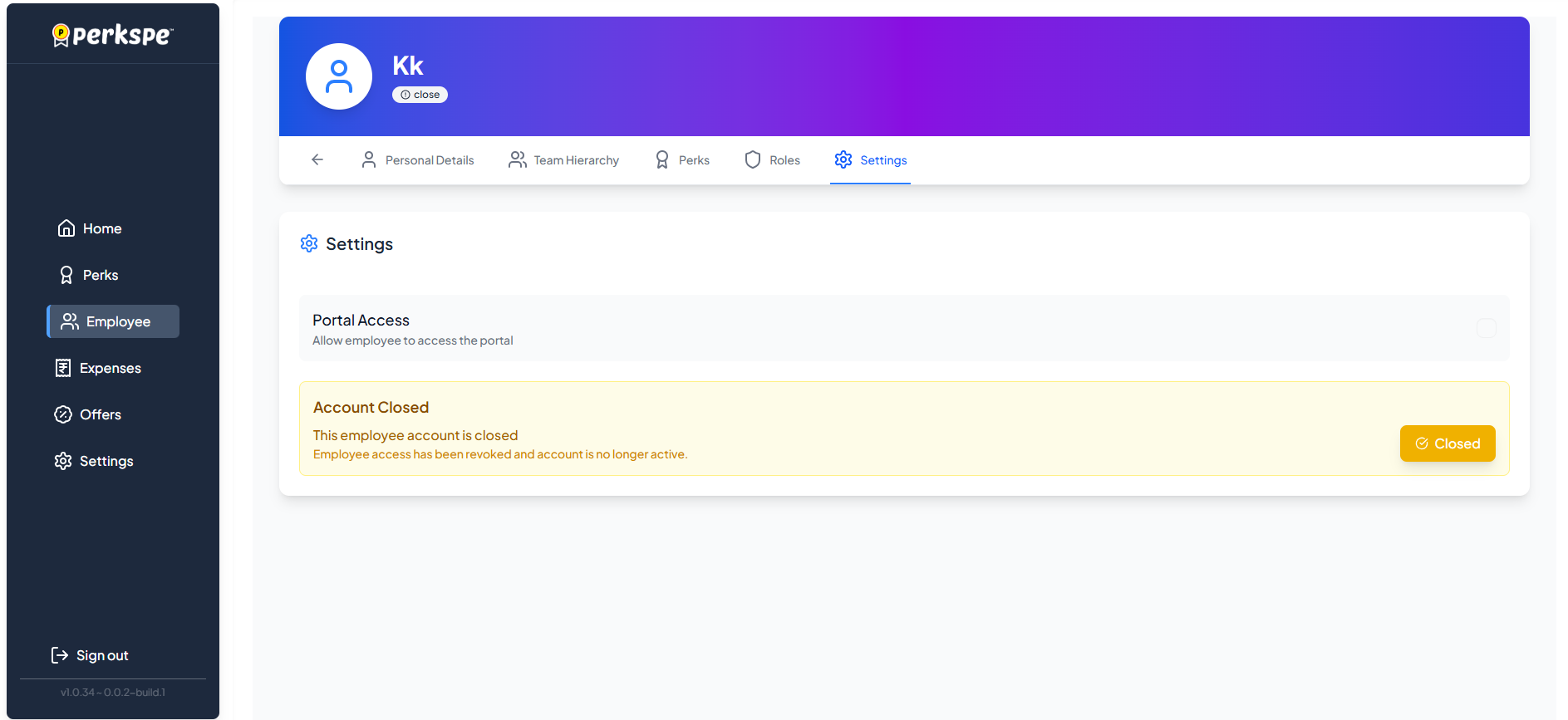Click the Kk profile avatar
The width and height of the screenshot is (1568, 720).
click(339, 76)
